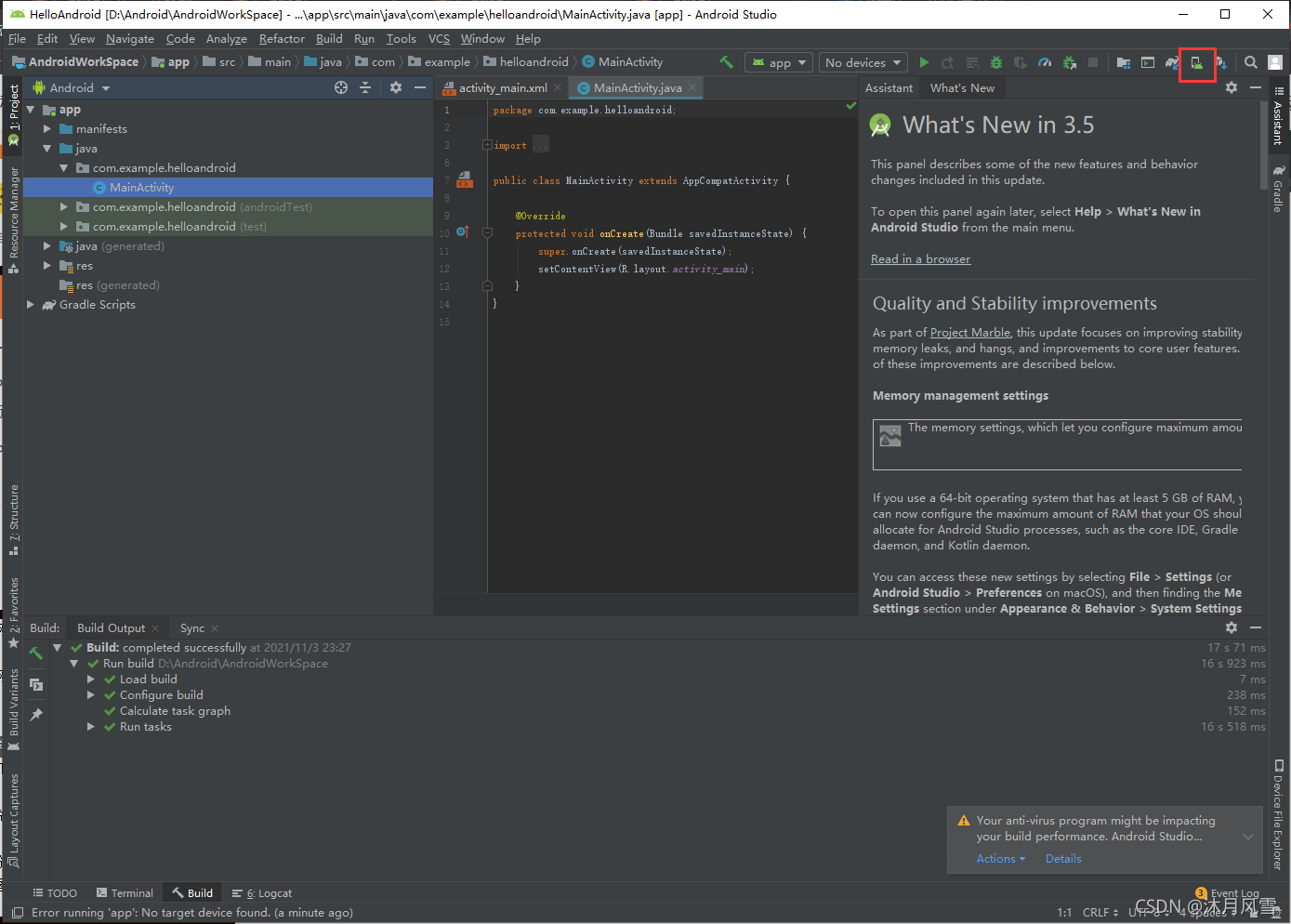Screen dimensions: 1291x924
Task: Click Collapse All icon in Project panel
Action: click(x=365, y=87)
